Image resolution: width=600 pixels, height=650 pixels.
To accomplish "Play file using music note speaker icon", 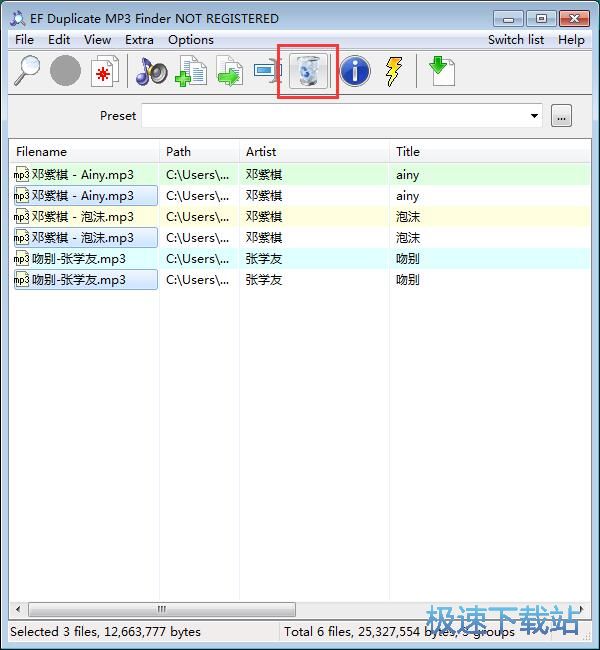I will point(151,71).
